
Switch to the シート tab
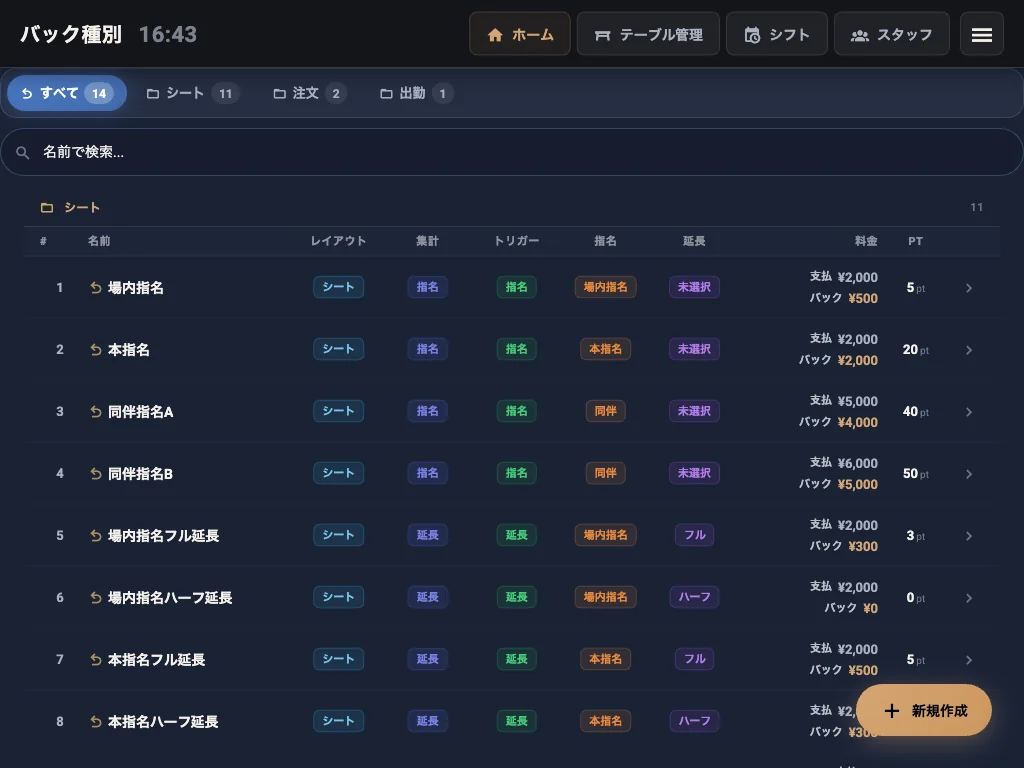193,93
